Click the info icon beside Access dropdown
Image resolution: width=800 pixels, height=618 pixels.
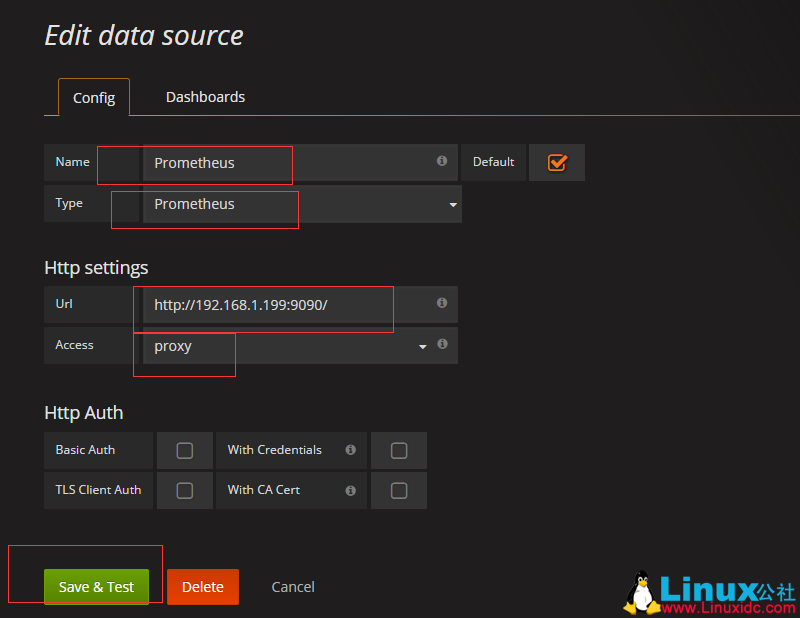pos(442,345)
